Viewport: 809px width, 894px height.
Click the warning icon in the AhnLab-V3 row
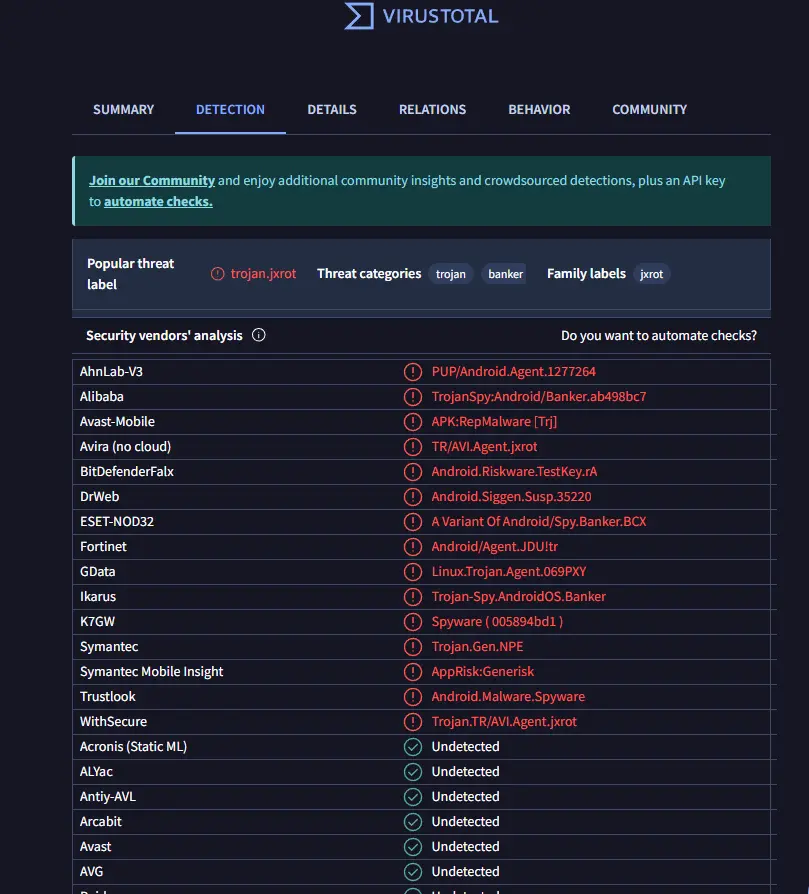[413, 372]
